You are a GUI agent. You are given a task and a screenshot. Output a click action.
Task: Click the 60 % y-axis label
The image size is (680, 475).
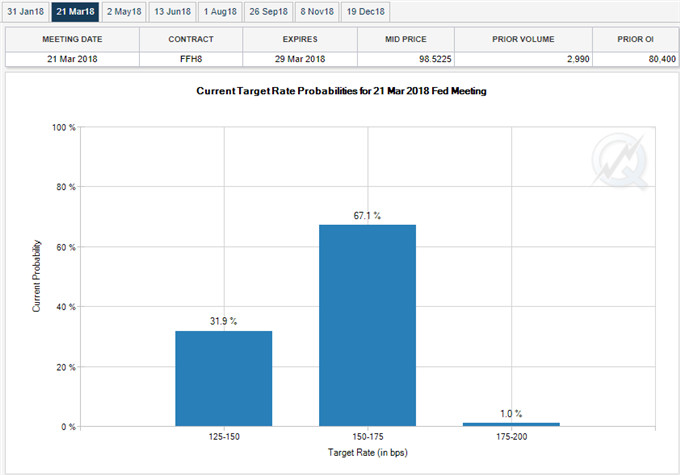66,247
